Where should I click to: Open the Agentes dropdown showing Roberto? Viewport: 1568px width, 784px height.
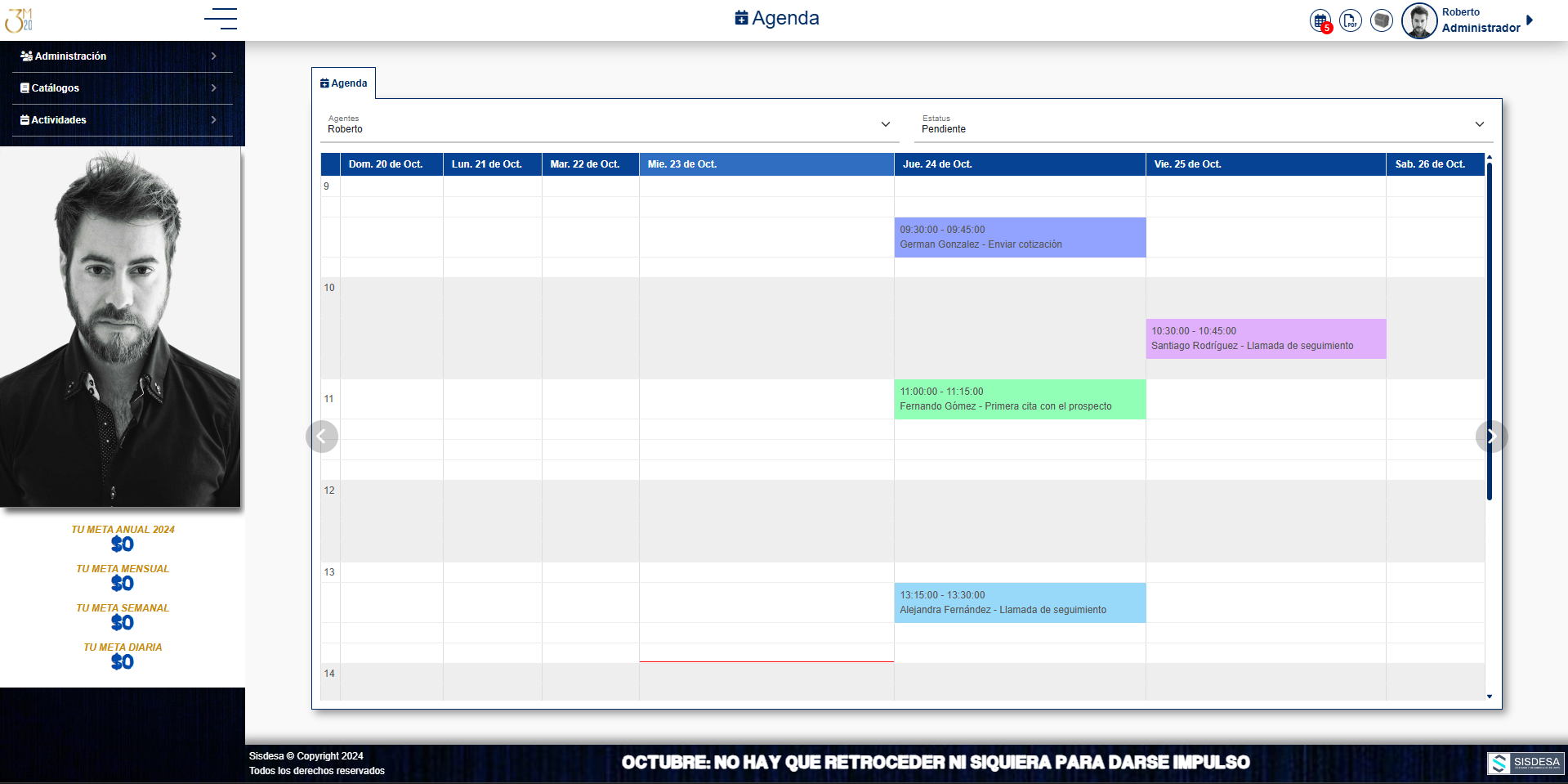609,125
